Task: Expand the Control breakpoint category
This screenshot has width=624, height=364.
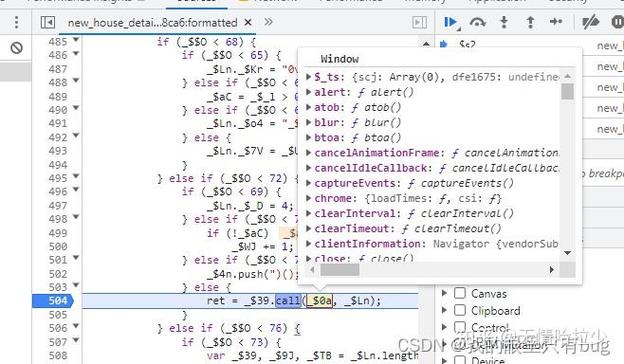Action: tap(444, 327)
